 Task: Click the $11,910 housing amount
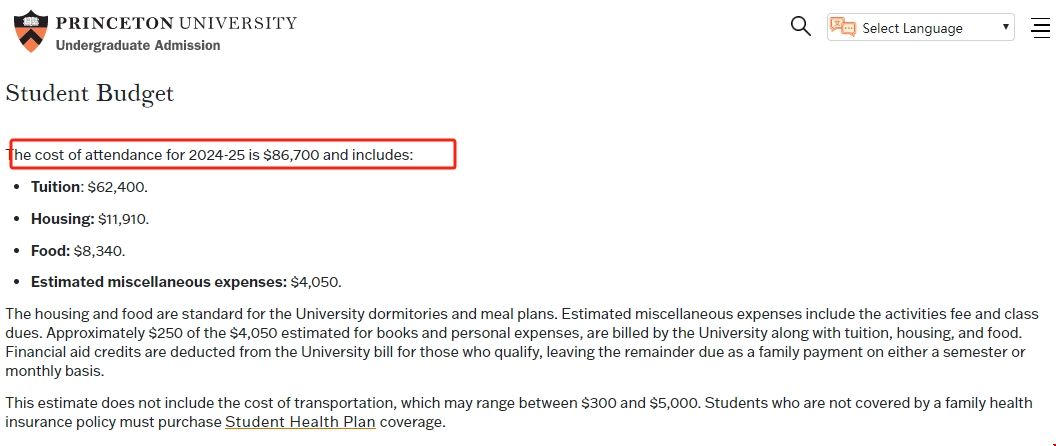click(123, 219)
